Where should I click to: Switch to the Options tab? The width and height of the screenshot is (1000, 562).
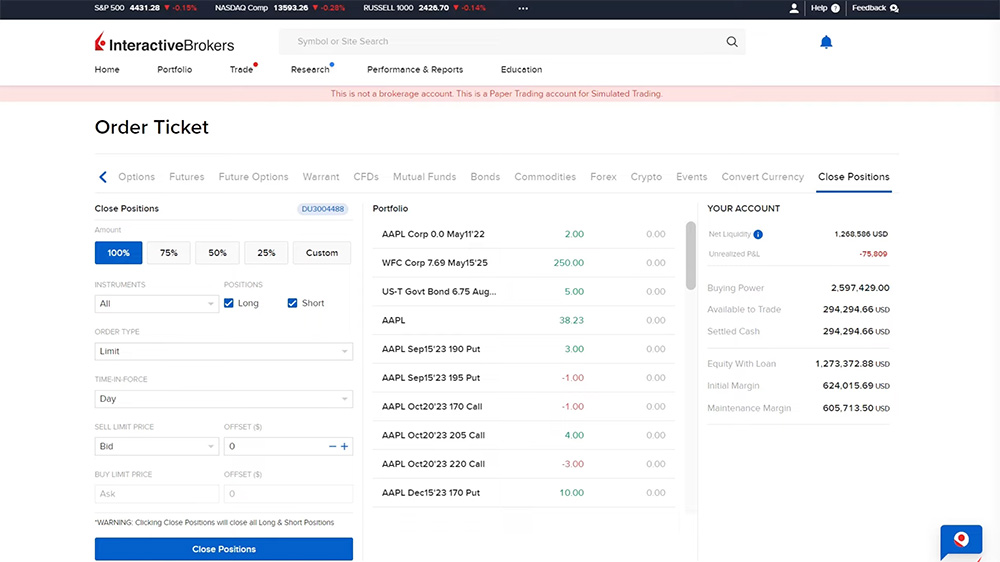pyautogui.click(x=136, y=177)
